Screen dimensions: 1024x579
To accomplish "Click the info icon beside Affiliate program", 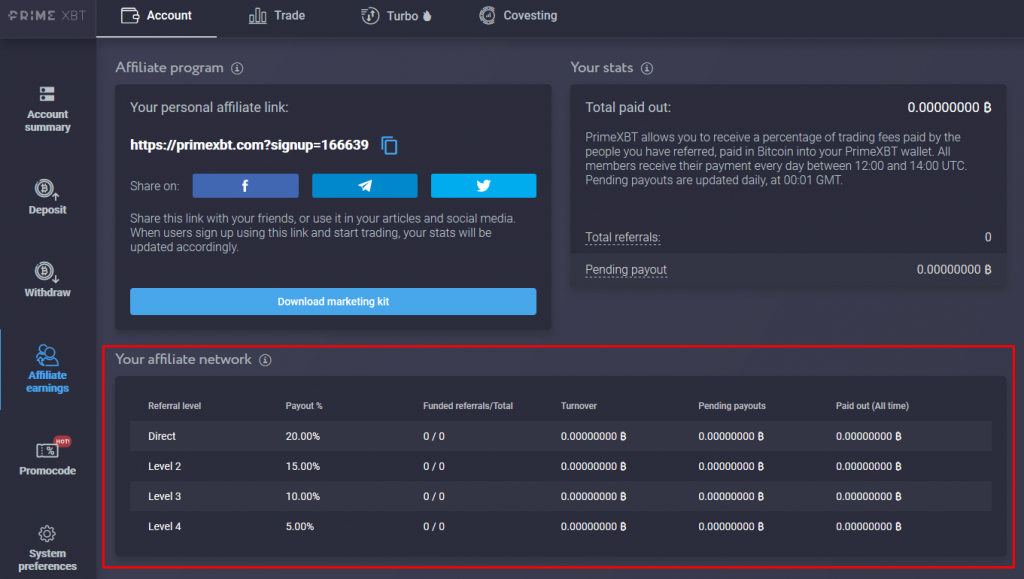I will point(237,68).
